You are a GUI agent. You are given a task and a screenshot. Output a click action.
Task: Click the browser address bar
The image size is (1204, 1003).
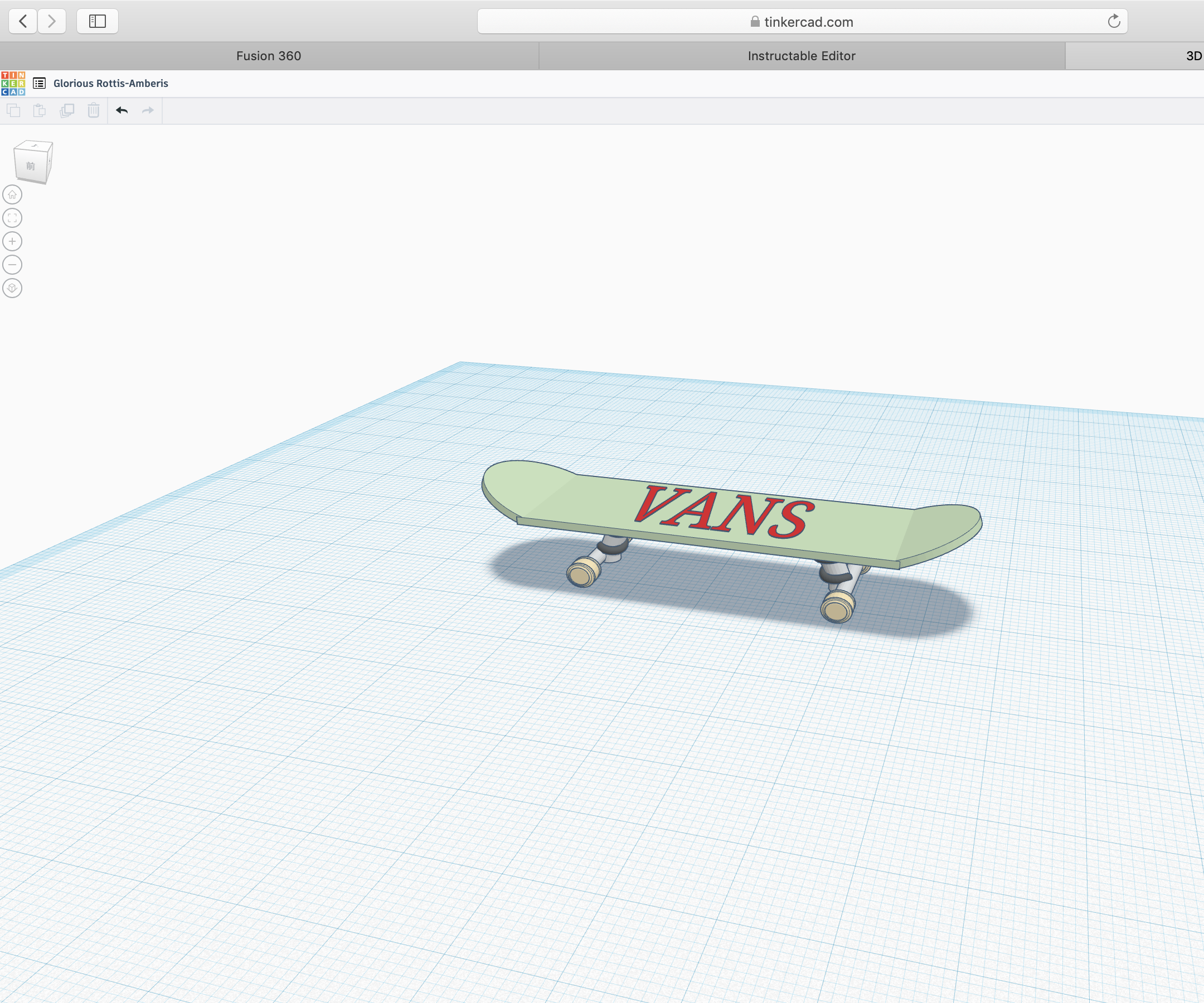coord(803,21)
